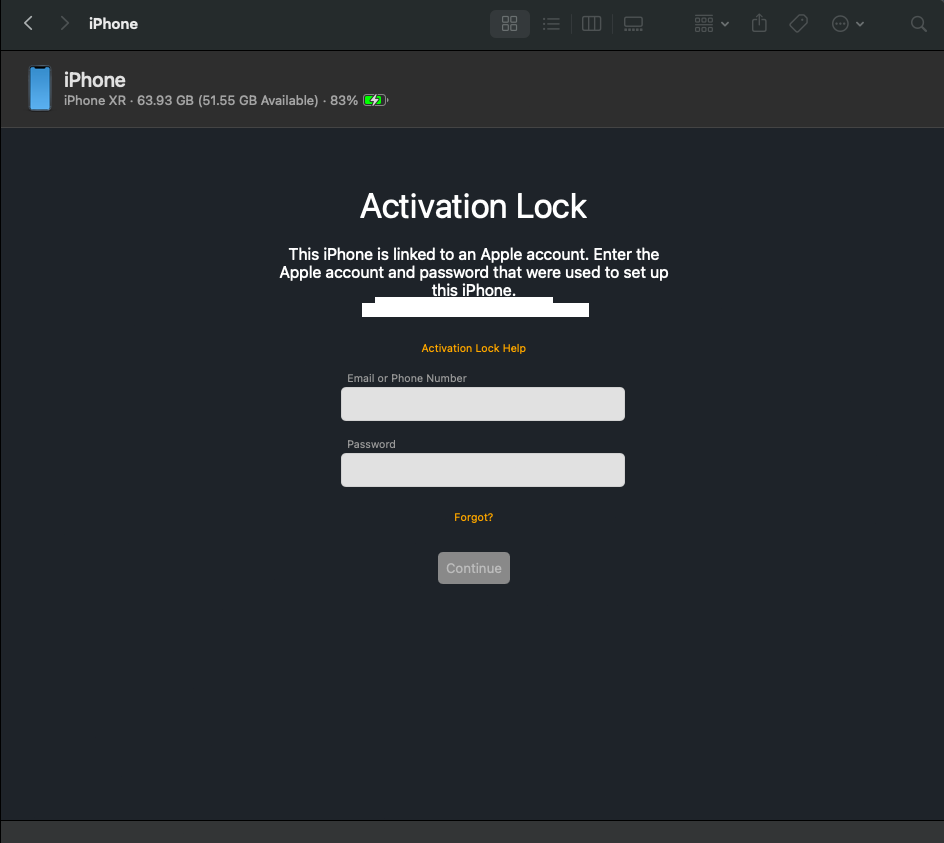Expand the ellipsis more-actions menu
The image size is (944, 843).
click(848, 23)
